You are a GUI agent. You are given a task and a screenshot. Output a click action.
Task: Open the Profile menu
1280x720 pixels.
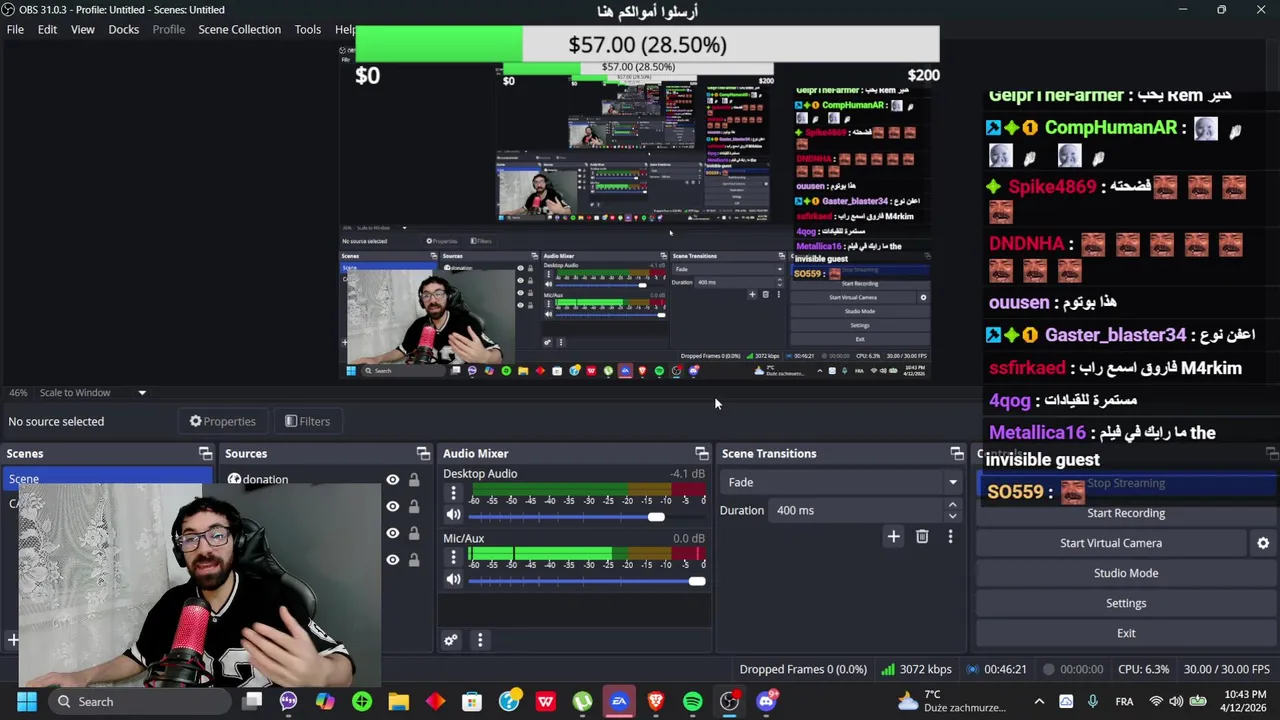168,29
